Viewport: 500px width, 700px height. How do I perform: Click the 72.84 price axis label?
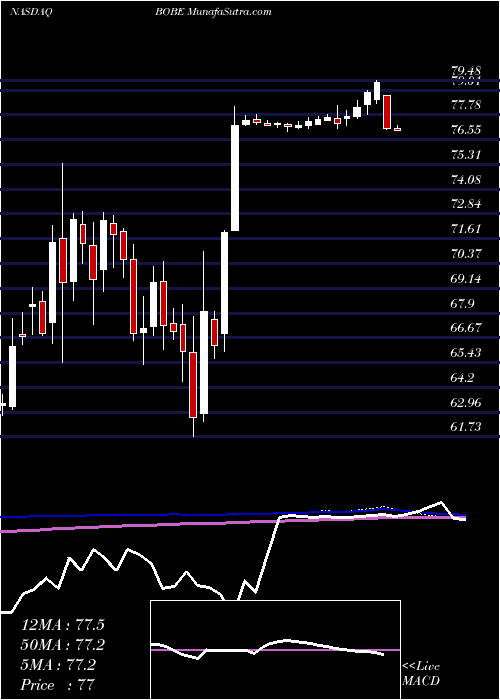pos(466,204)
